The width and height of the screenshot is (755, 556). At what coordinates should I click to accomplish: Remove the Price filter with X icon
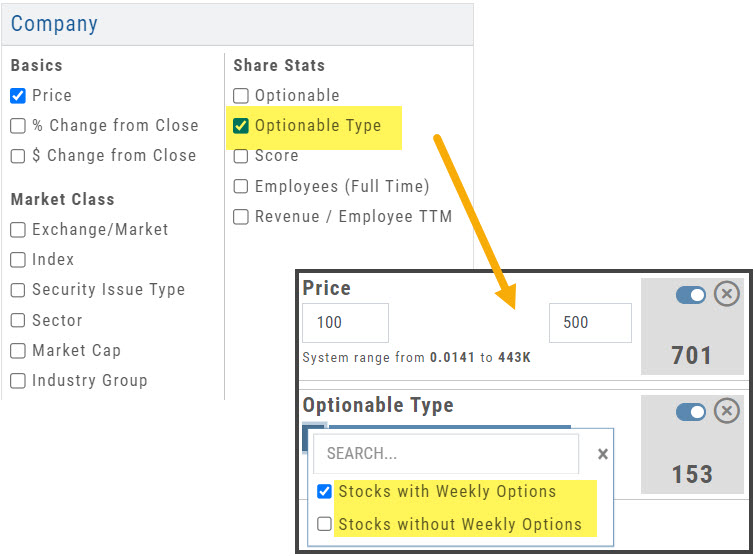pos(727,294)
